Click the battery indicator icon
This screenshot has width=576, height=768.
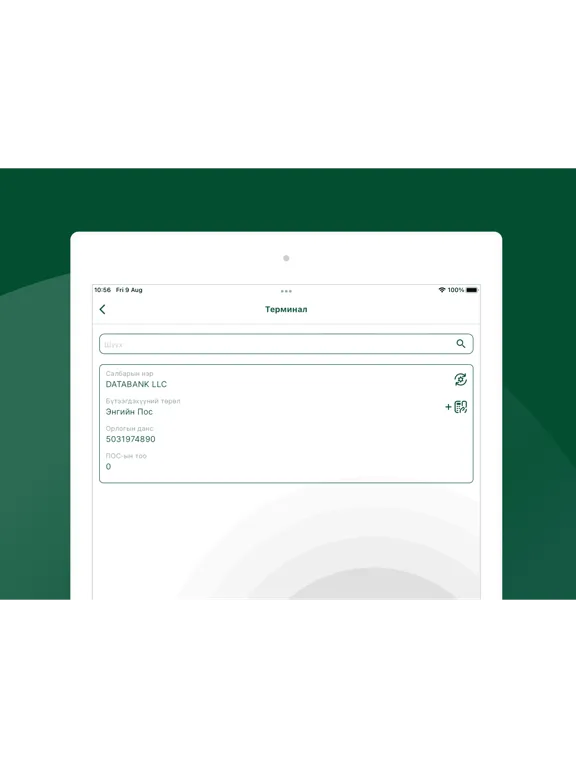[x=472, y=290]
